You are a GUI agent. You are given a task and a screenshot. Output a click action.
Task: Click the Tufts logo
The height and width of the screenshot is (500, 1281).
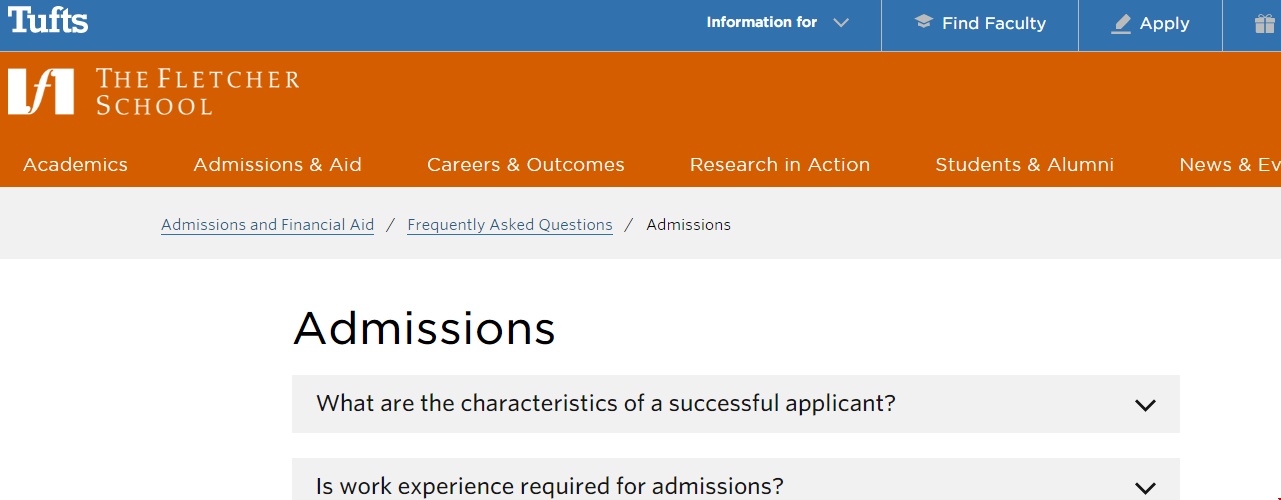click(x=48, y=21)
